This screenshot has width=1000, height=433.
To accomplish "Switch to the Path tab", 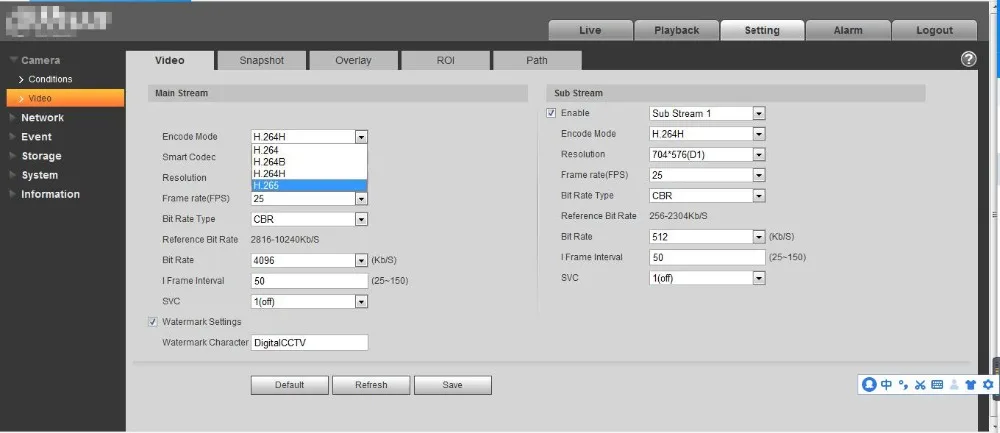I will (x=537, y=61).
